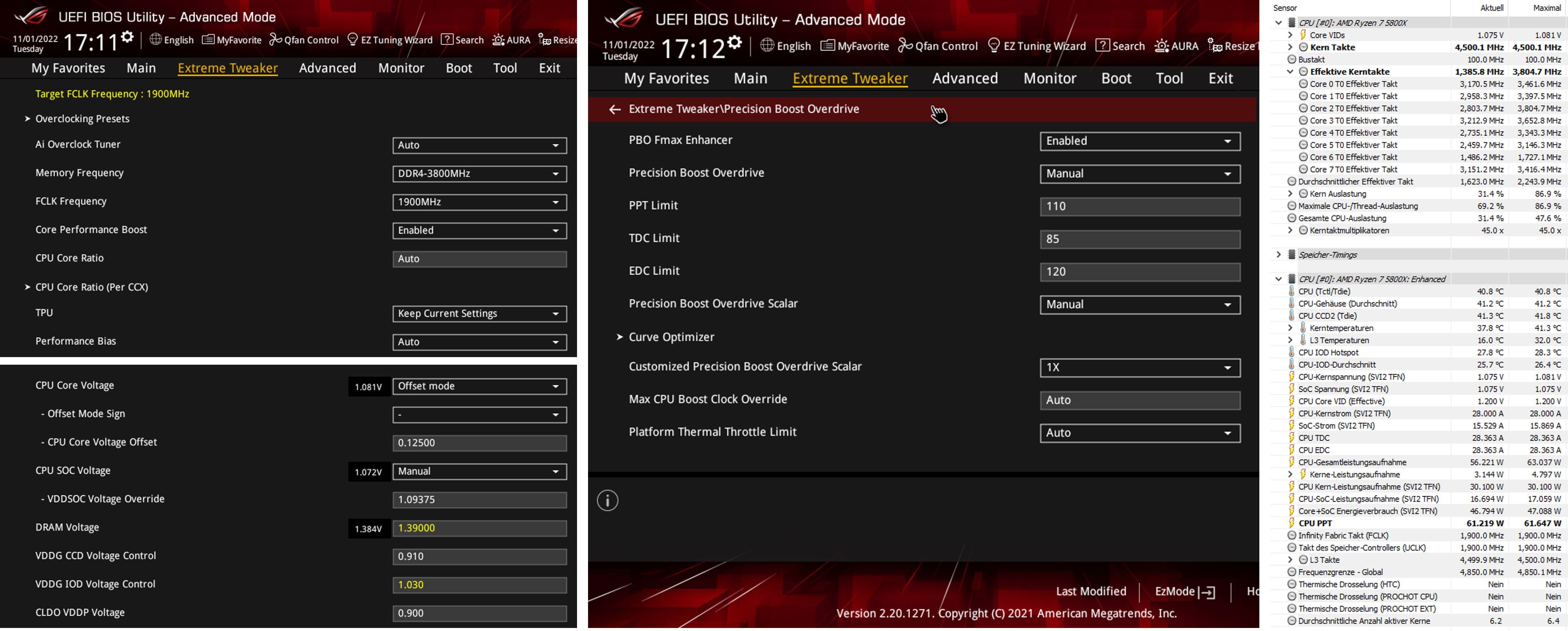The height and width of the screenshot is (631, 1568).
Task: Open Qfan Control in the right BIOS window
Action: [938, 46]
